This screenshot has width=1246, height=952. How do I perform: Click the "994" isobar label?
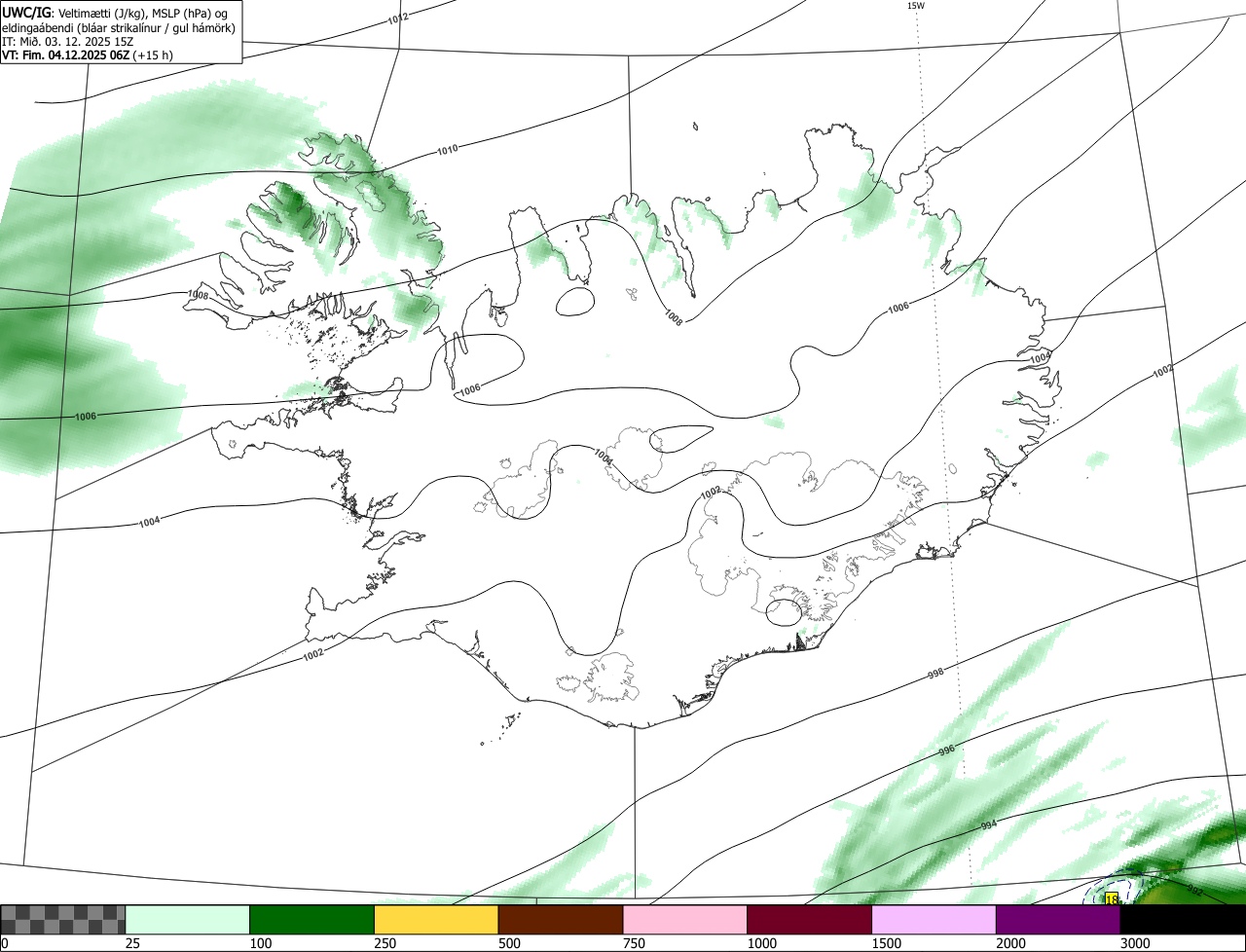pyautogui.click(x=988, y=825)
